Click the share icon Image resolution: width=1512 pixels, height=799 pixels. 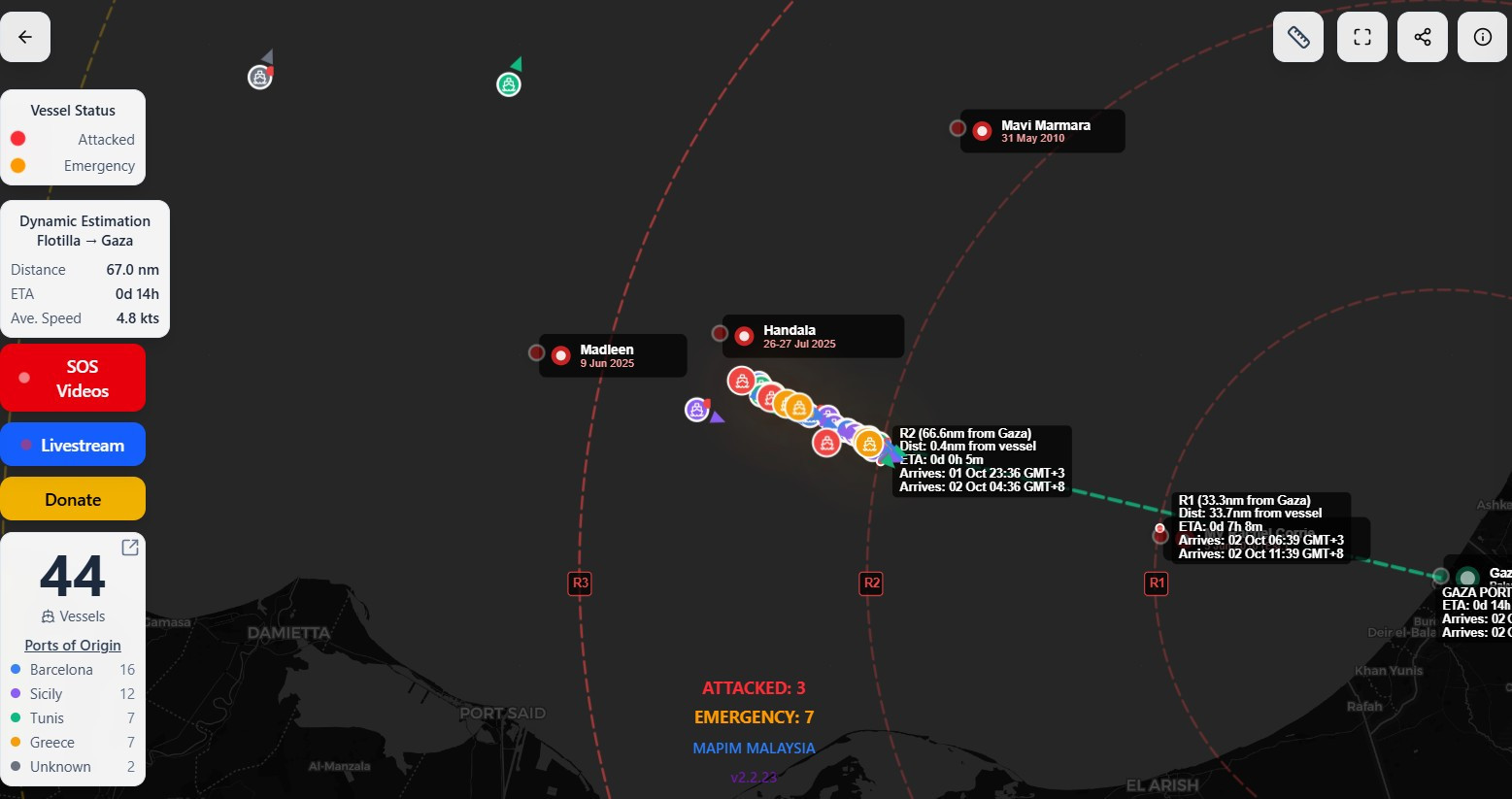click(x=1423, y=37)
